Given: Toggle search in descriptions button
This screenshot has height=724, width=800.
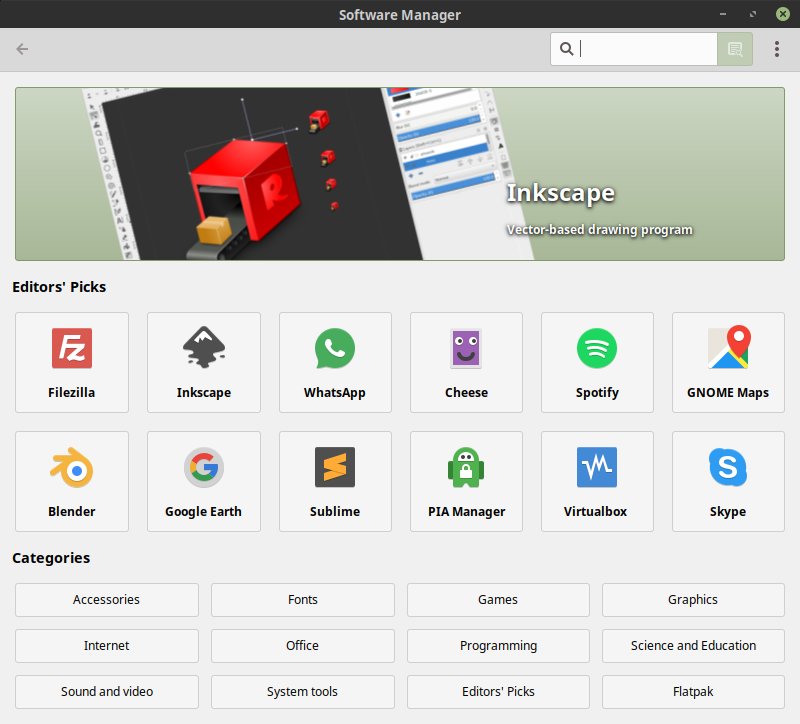Looking at the screenshot, I should click(x=735, y=49).
